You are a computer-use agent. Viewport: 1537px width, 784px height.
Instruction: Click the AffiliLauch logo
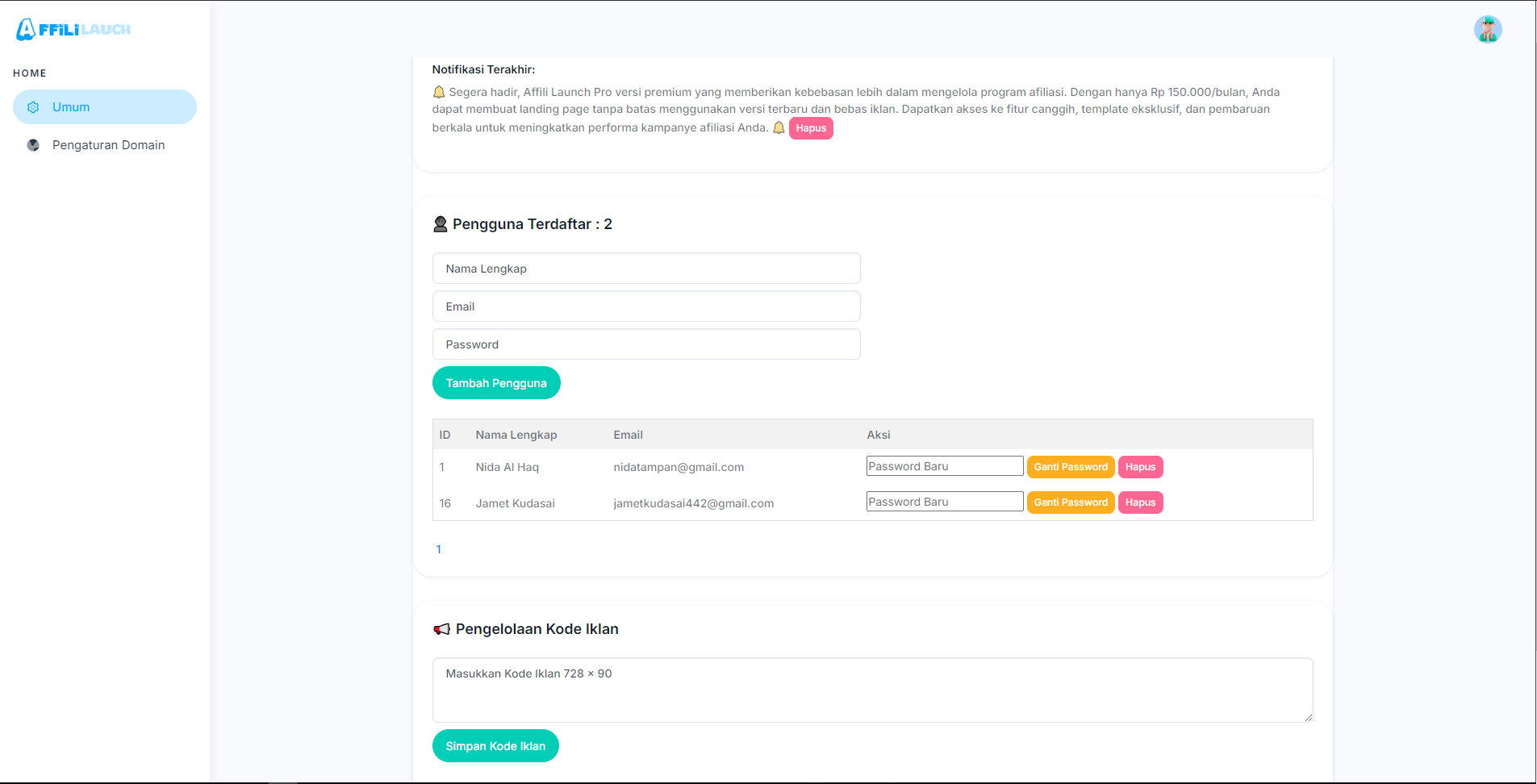tap(73, 30)
